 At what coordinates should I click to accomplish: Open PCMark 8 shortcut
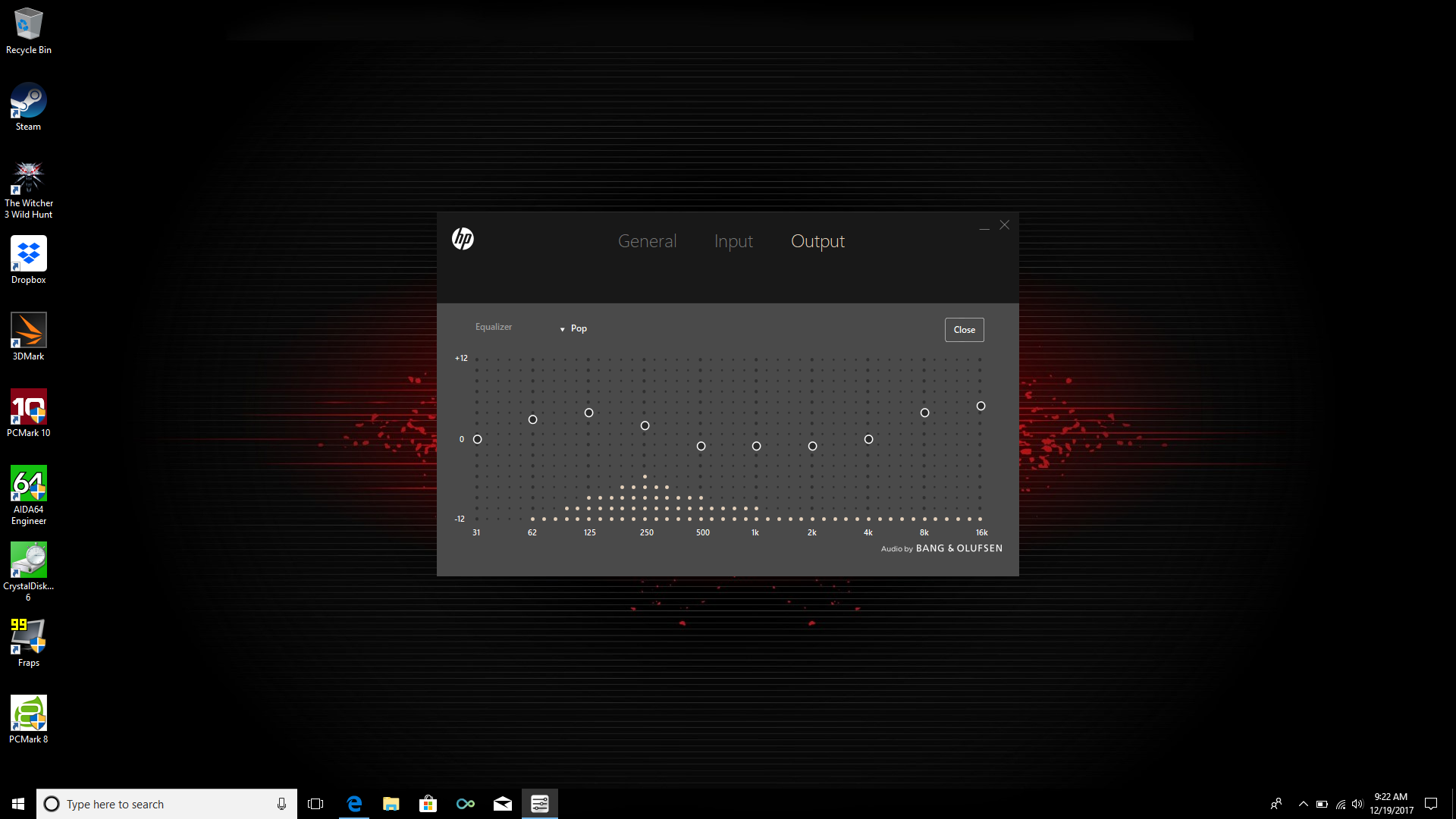tap(28, 714)
